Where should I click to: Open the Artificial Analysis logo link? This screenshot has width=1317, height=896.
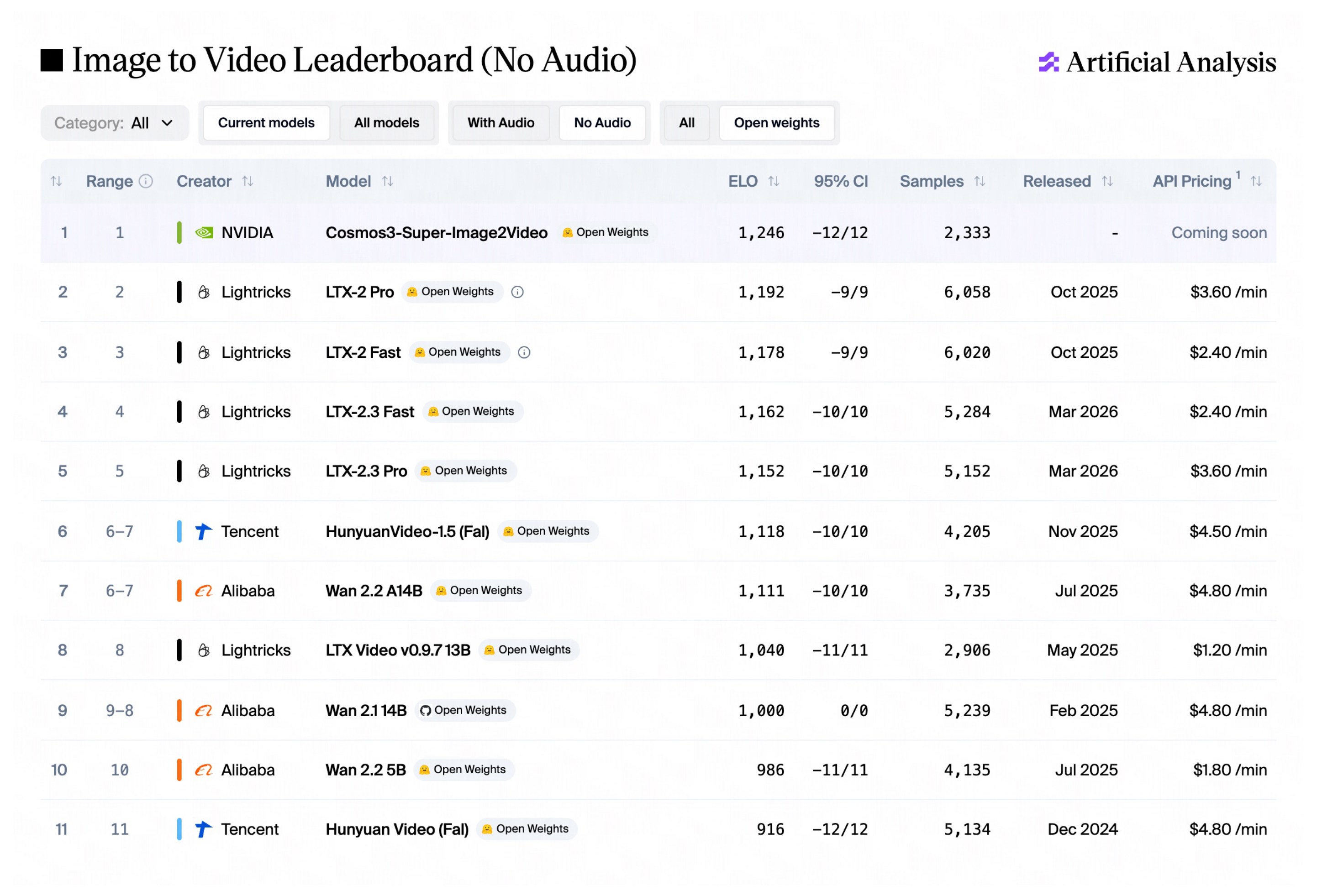pyautogui.click(x=1157, y=62)
